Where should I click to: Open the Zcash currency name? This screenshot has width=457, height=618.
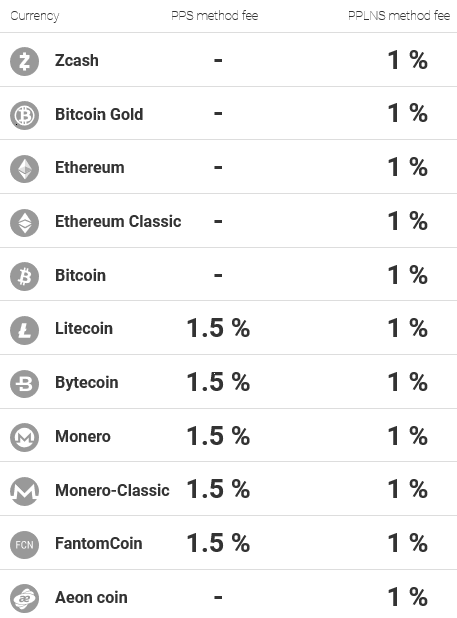pyautogui.click(x=77, y=60)
